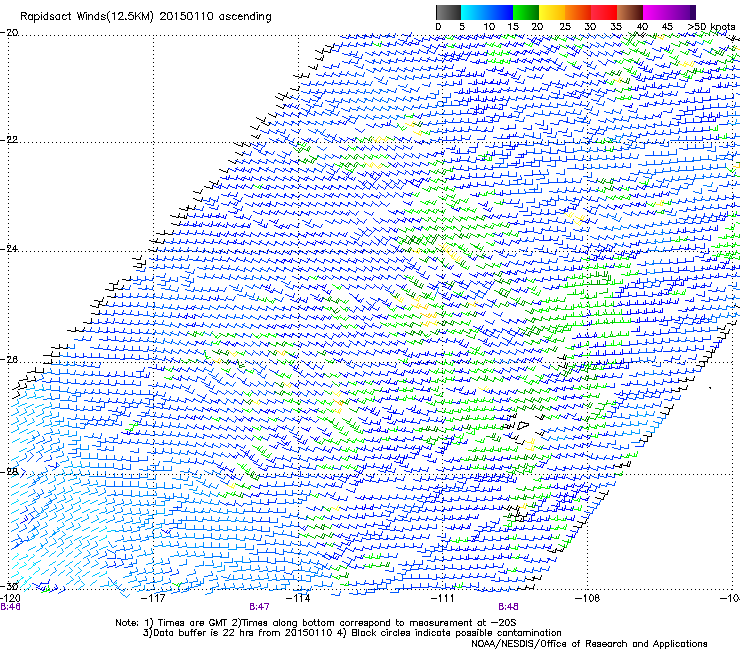Click the -111 longitude axis label

coord(443,598)
